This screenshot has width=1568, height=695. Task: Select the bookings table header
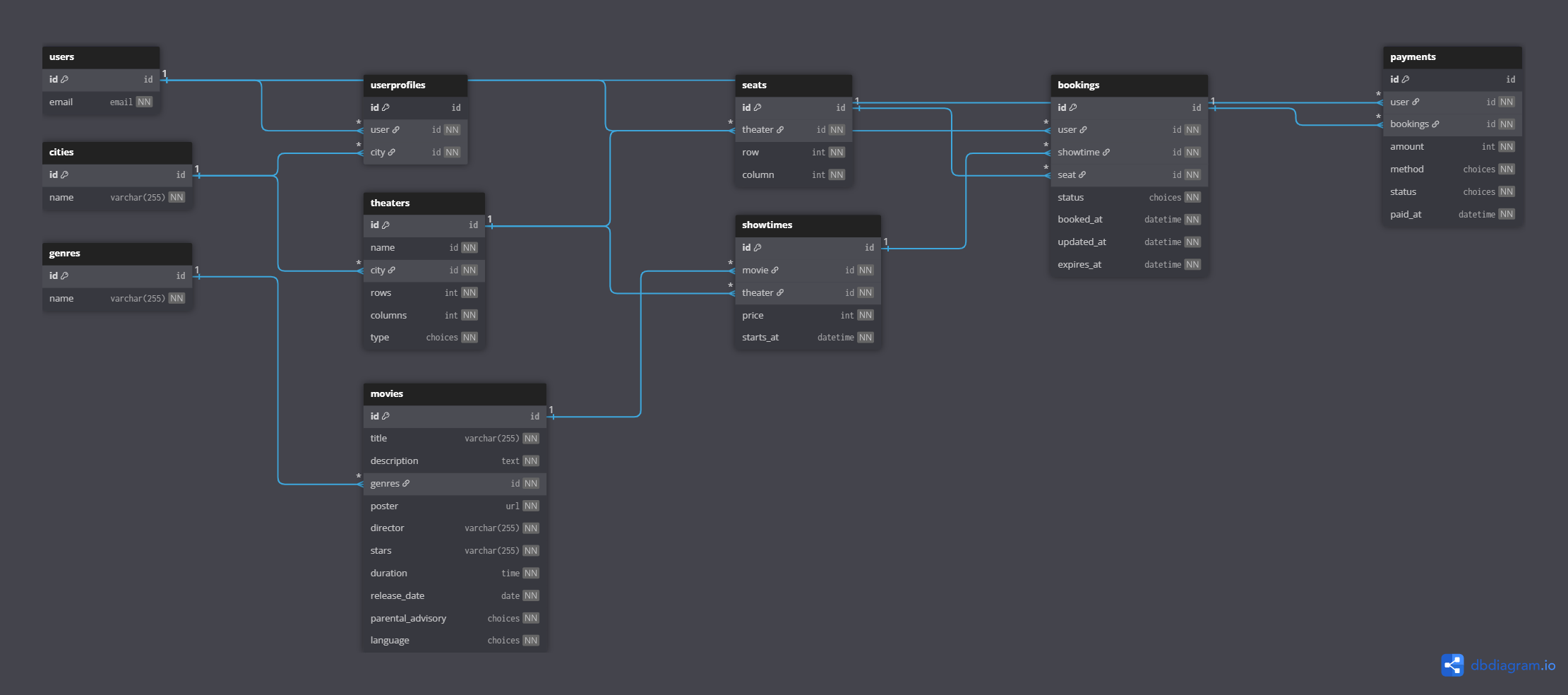point(1129,85)
